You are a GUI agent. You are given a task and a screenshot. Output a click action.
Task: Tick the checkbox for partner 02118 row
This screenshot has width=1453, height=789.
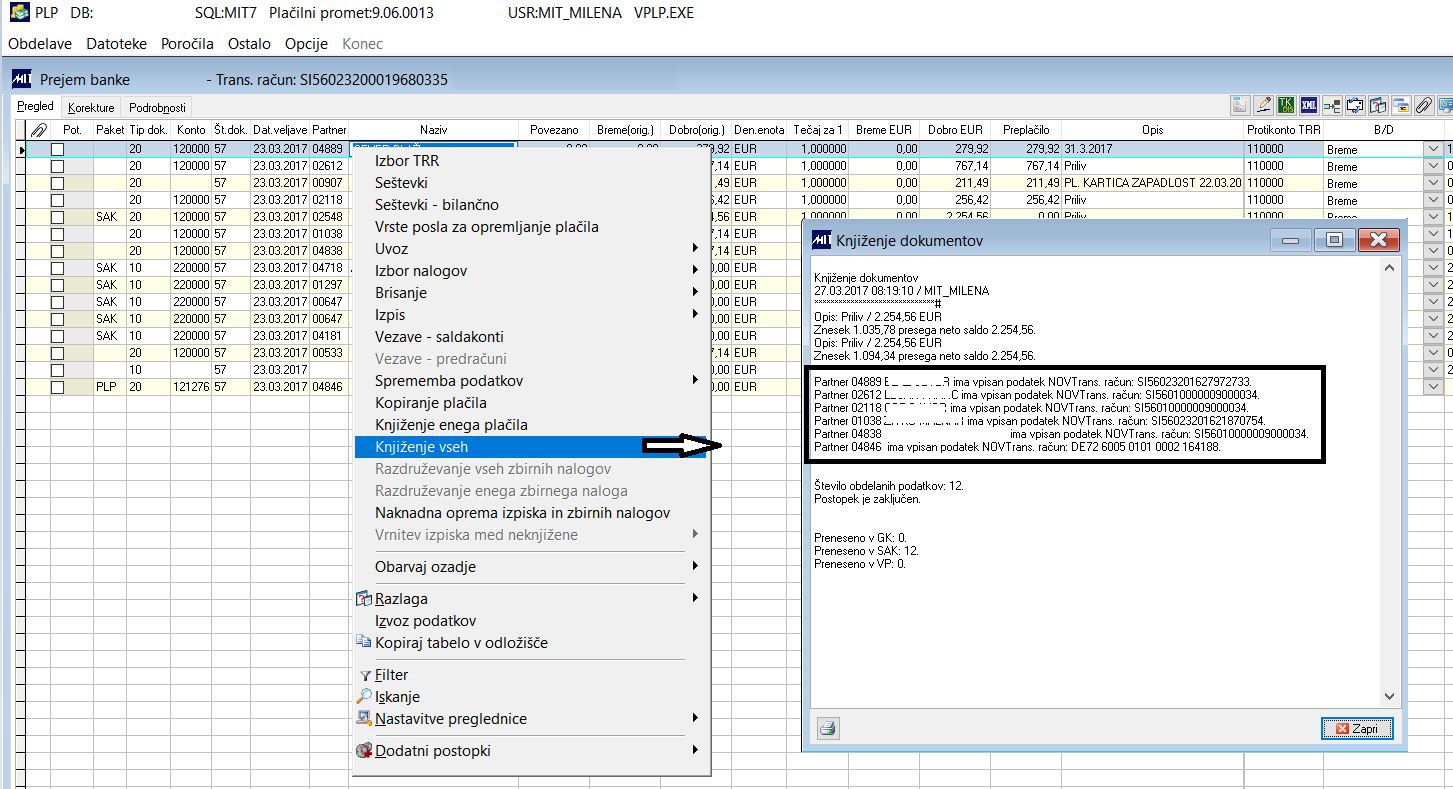pos(58,200)
